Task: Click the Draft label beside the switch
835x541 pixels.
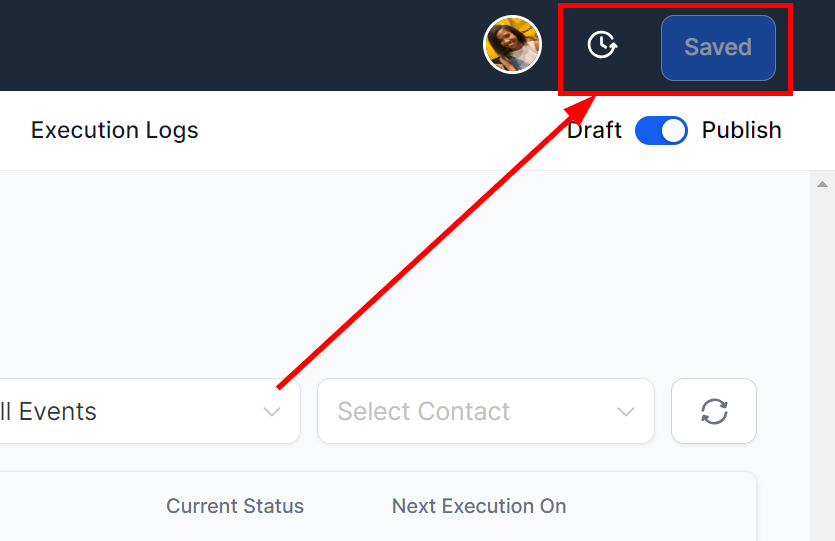Action: coord(594,130)
